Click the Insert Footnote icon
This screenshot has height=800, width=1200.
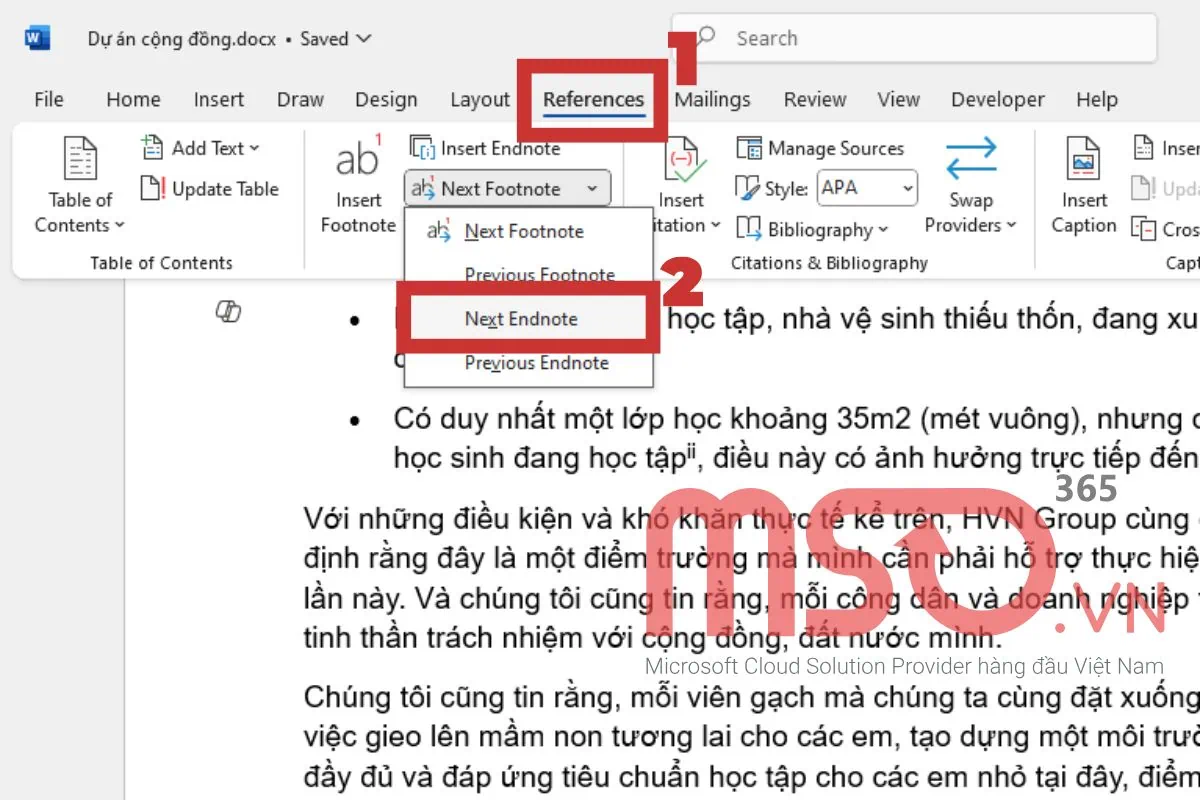pos(357,158)
